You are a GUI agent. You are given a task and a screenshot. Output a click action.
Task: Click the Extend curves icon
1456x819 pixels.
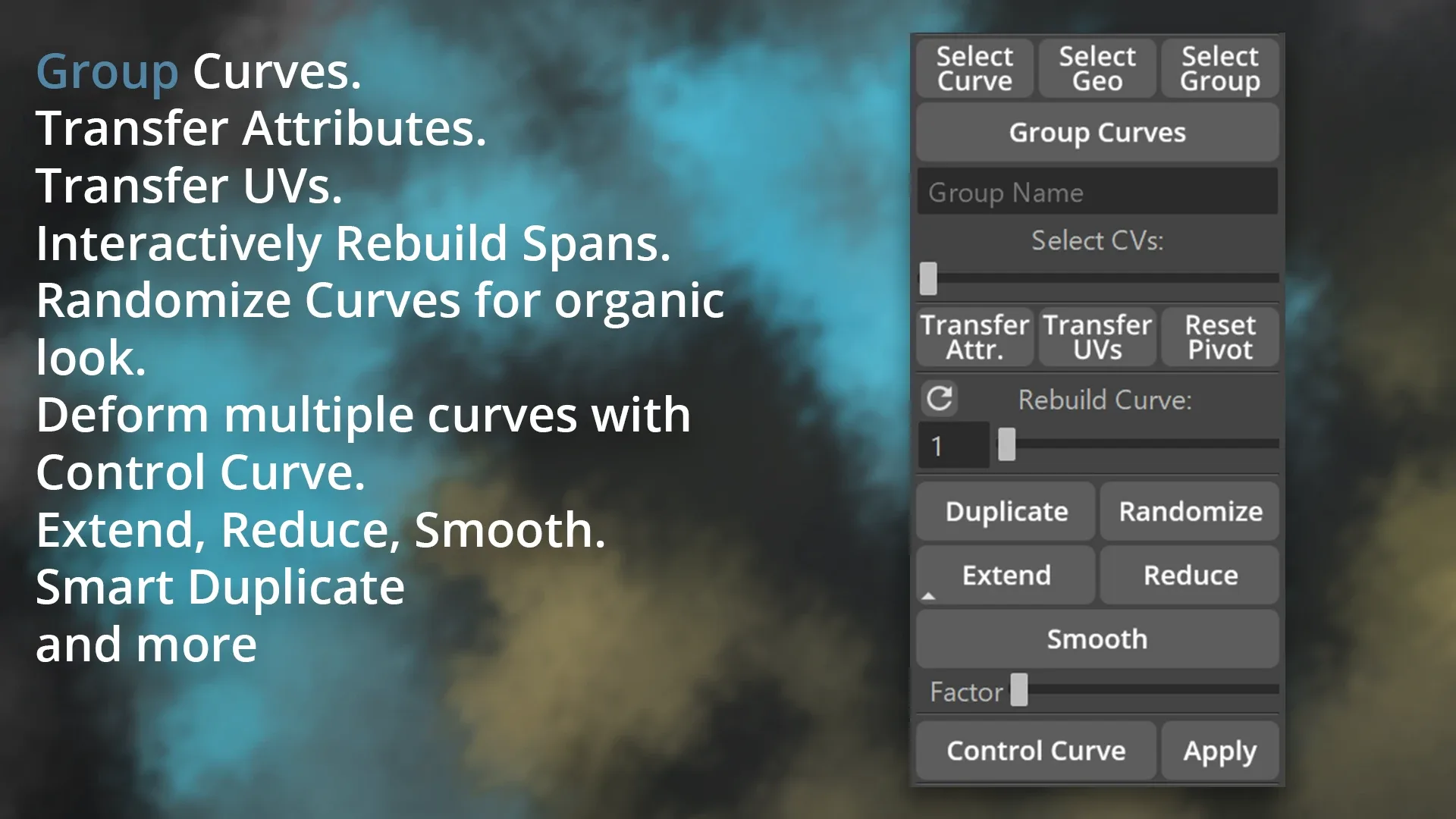pyautogui.click(x=1005, y=575)
